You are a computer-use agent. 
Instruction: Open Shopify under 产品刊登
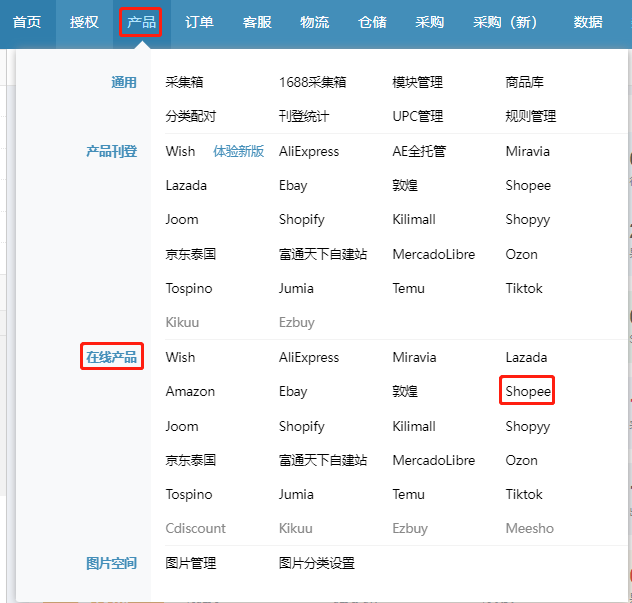pyautogui.click(x=301, y=220)
